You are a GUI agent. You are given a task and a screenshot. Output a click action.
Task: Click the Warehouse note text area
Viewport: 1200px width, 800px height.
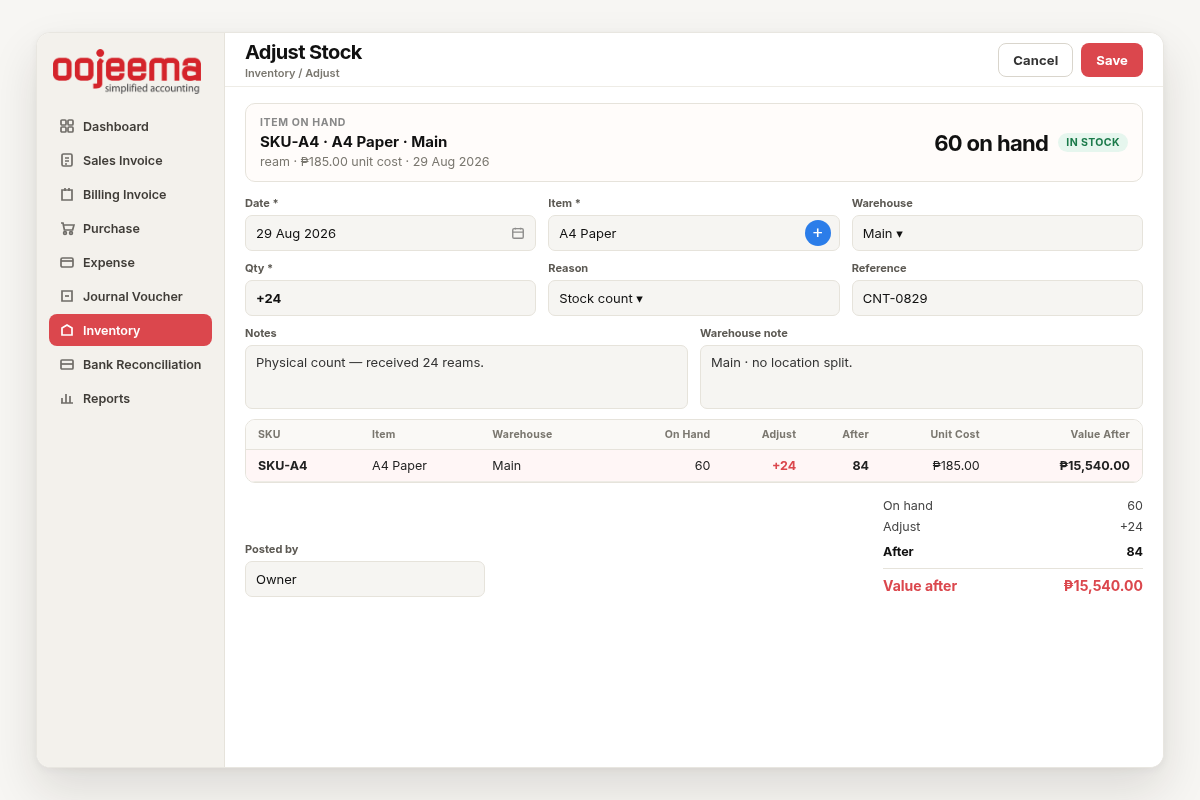921,377
